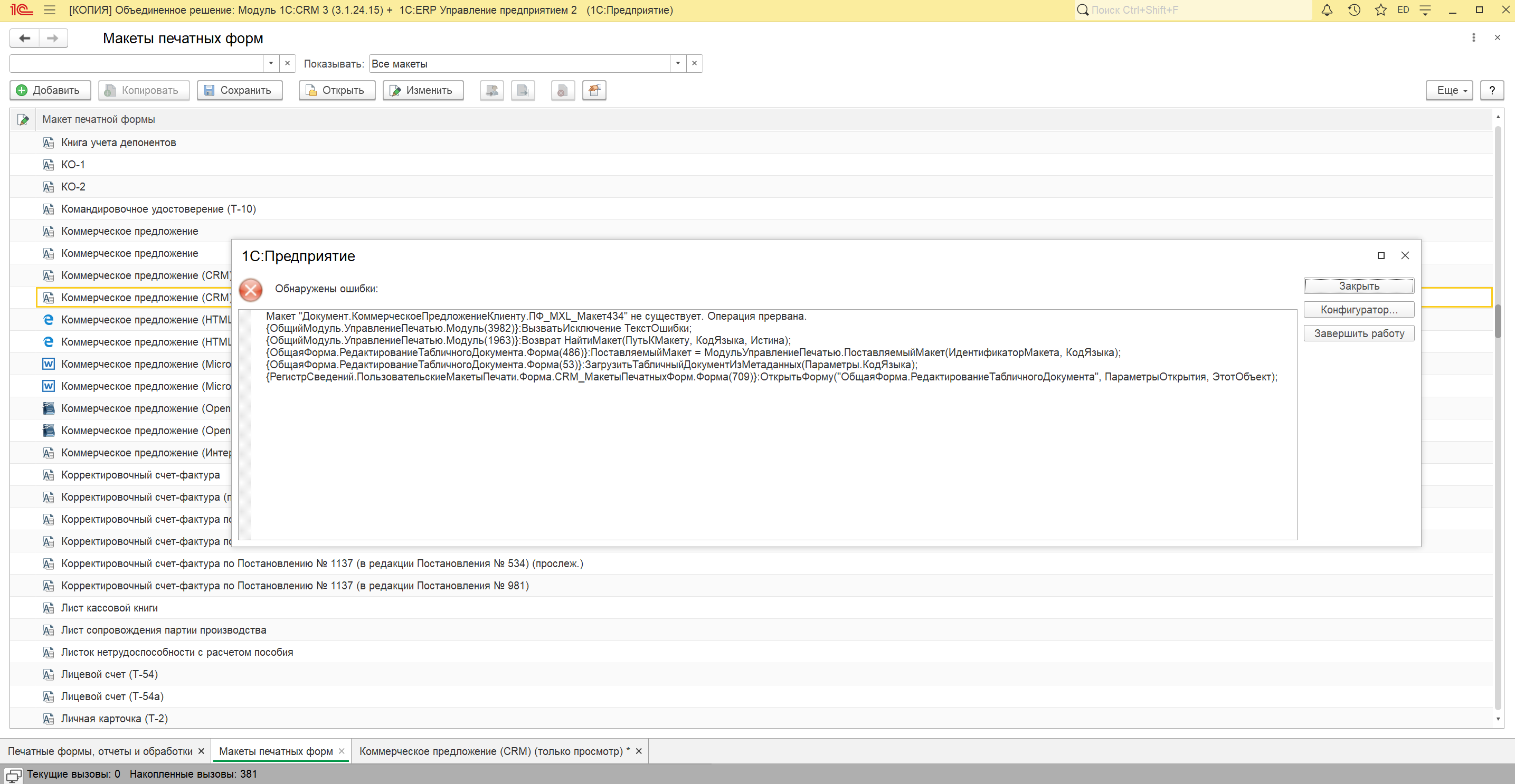Screen dimensions: 1515x784
Task: Click the document-with-person arrow toolbar icon
Action: point(491,91)
